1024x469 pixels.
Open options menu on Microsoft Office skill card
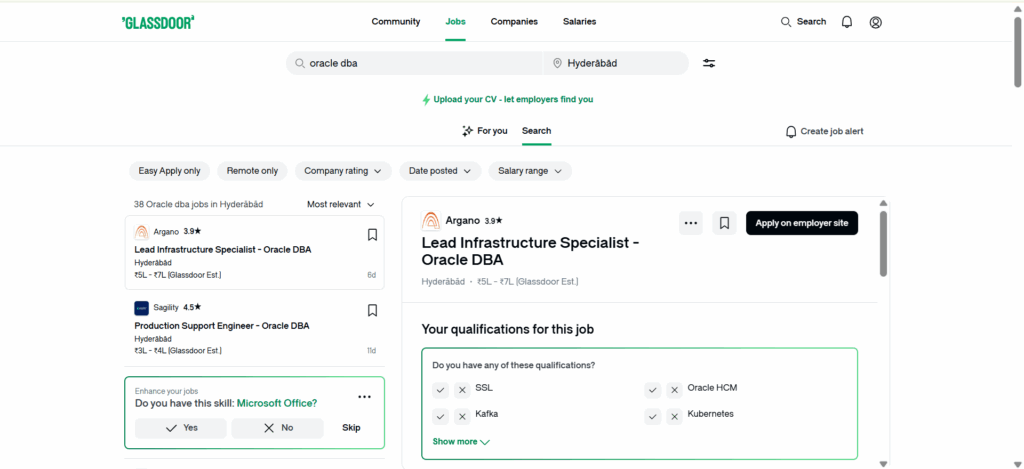pyautogui.click(x=364, y=397)
